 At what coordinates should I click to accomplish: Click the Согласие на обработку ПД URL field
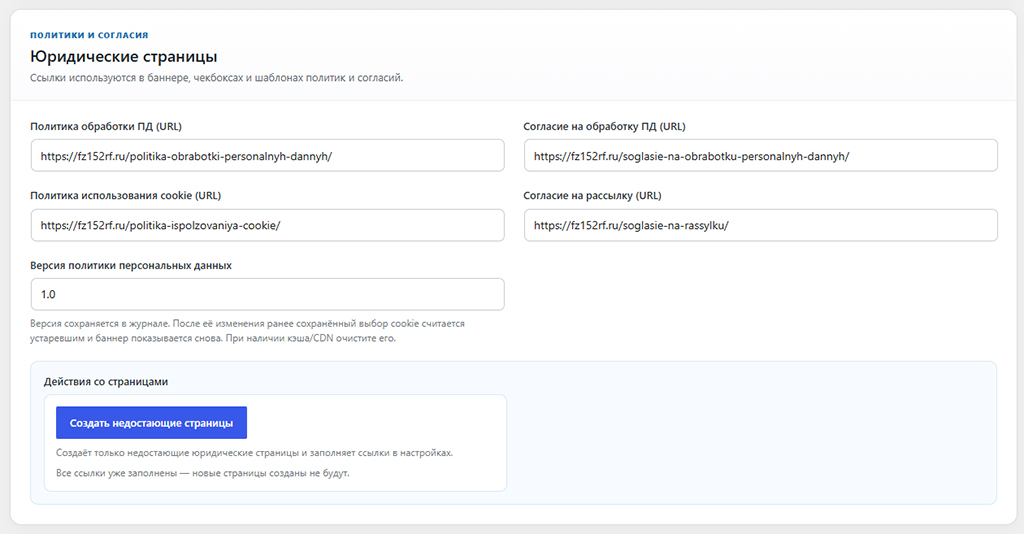click(x=761, y=156)
